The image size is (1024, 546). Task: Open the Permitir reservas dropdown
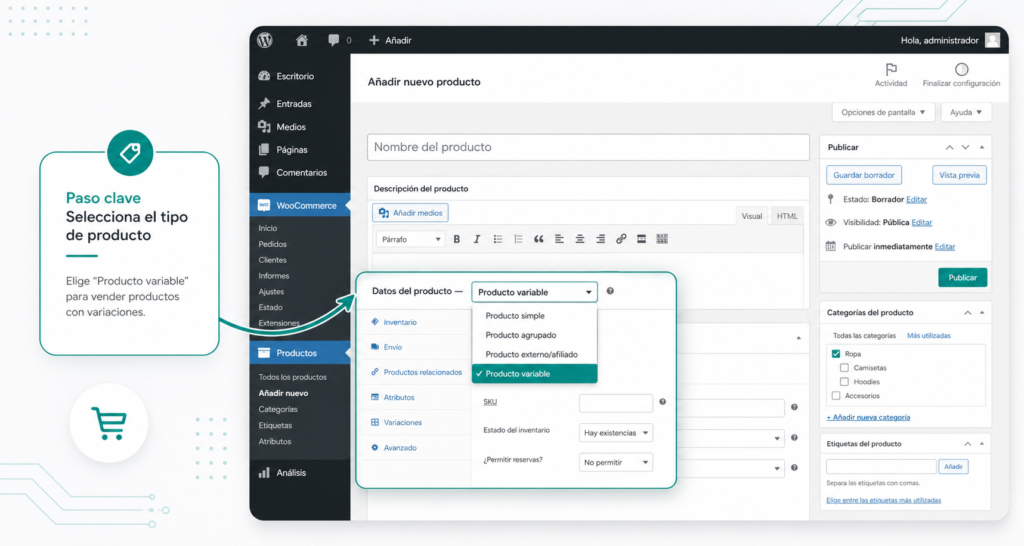(616, 462)
